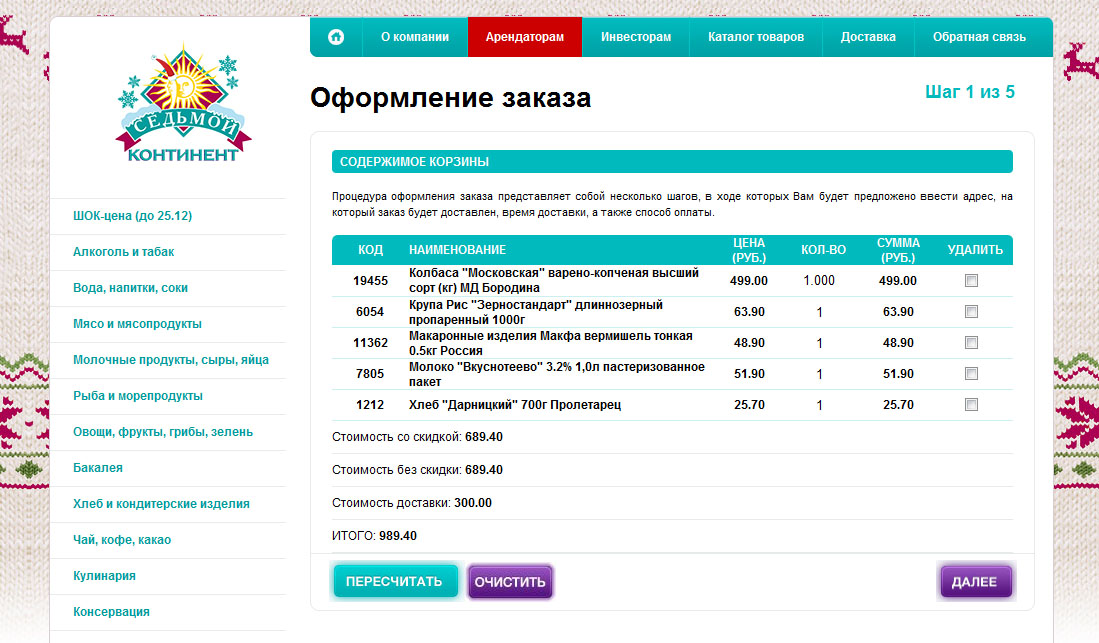Click the СОДЕРЖИМОЕ КОРЗИНЫ section header
1099x643 pixels.
(672, 161)
